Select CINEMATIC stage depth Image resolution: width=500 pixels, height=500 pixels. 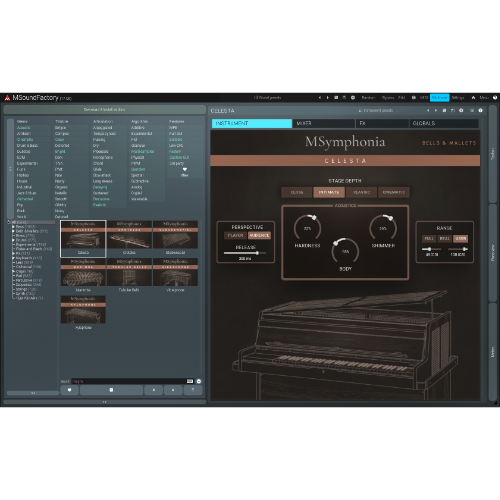tap(394, 192)
